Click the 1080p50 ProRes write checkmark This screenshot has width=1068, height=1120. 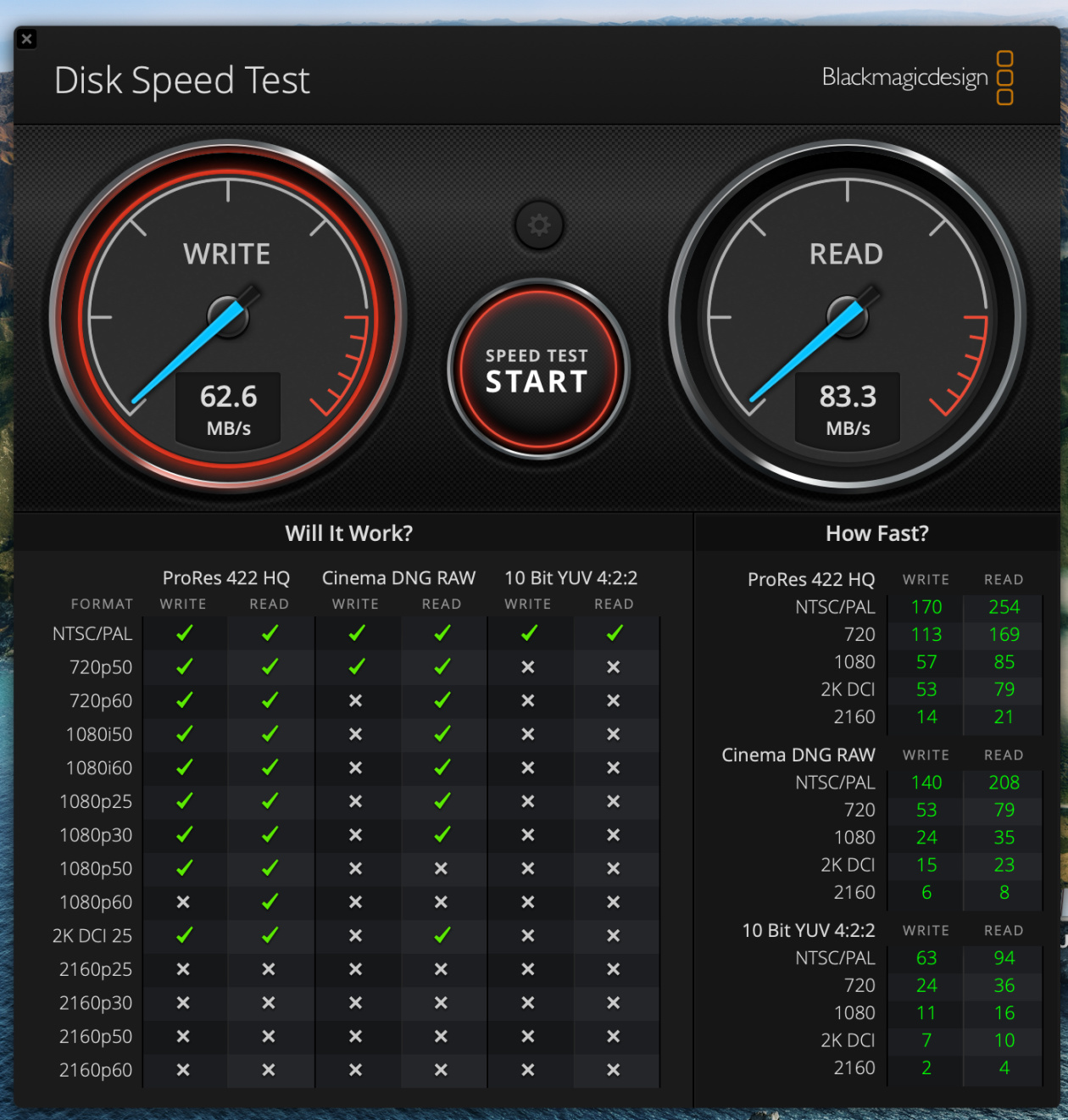[184, 868]
